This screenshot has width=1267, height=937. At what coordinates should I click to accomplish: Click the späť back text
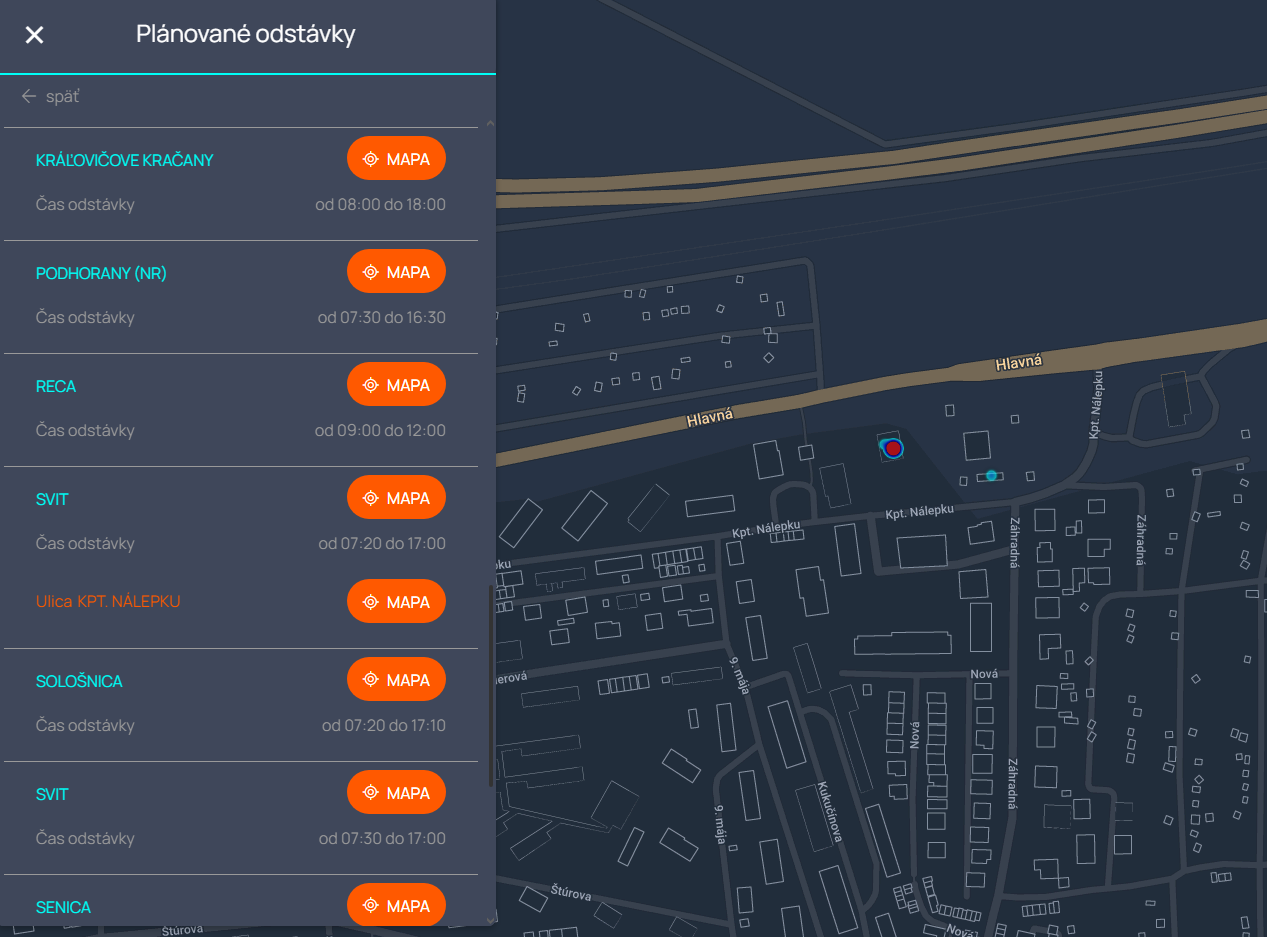click(63, 97)
